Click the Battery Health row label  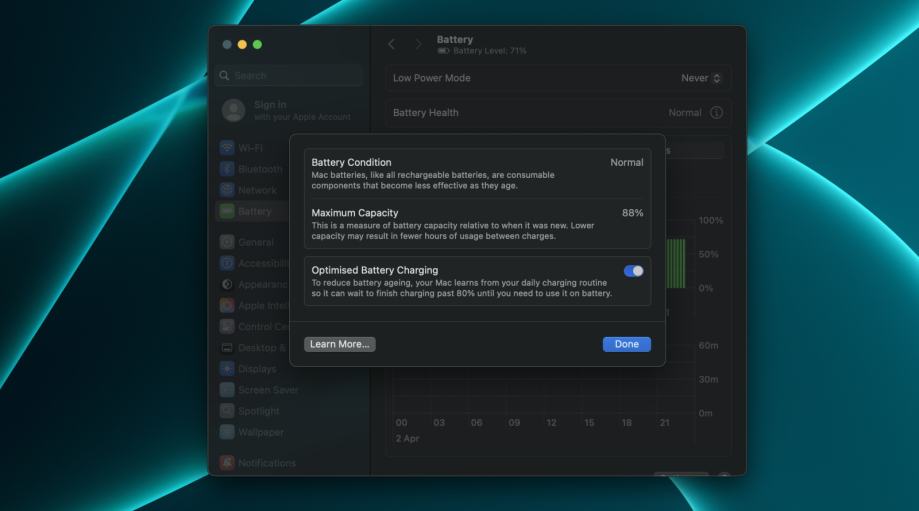pyautogui.click(x=426, y=113)
